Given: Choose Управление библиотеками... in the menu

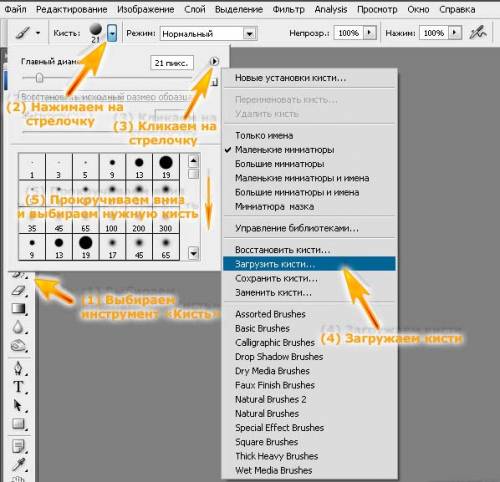Looking at the screenshot, I should (310, 228).
